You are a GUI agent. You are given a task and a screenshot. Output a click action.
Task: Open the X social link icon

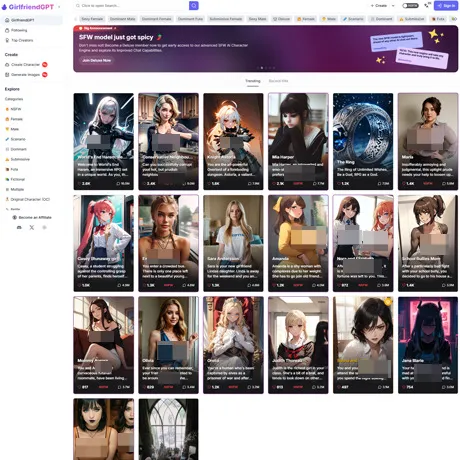(32, 227)
